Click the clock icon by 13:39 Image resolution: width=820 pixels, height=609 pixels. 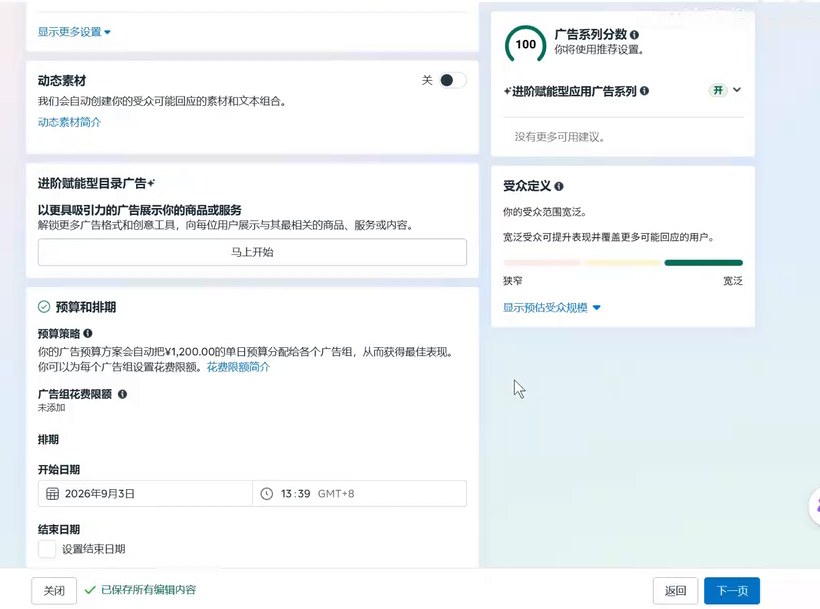pos(267,493)
